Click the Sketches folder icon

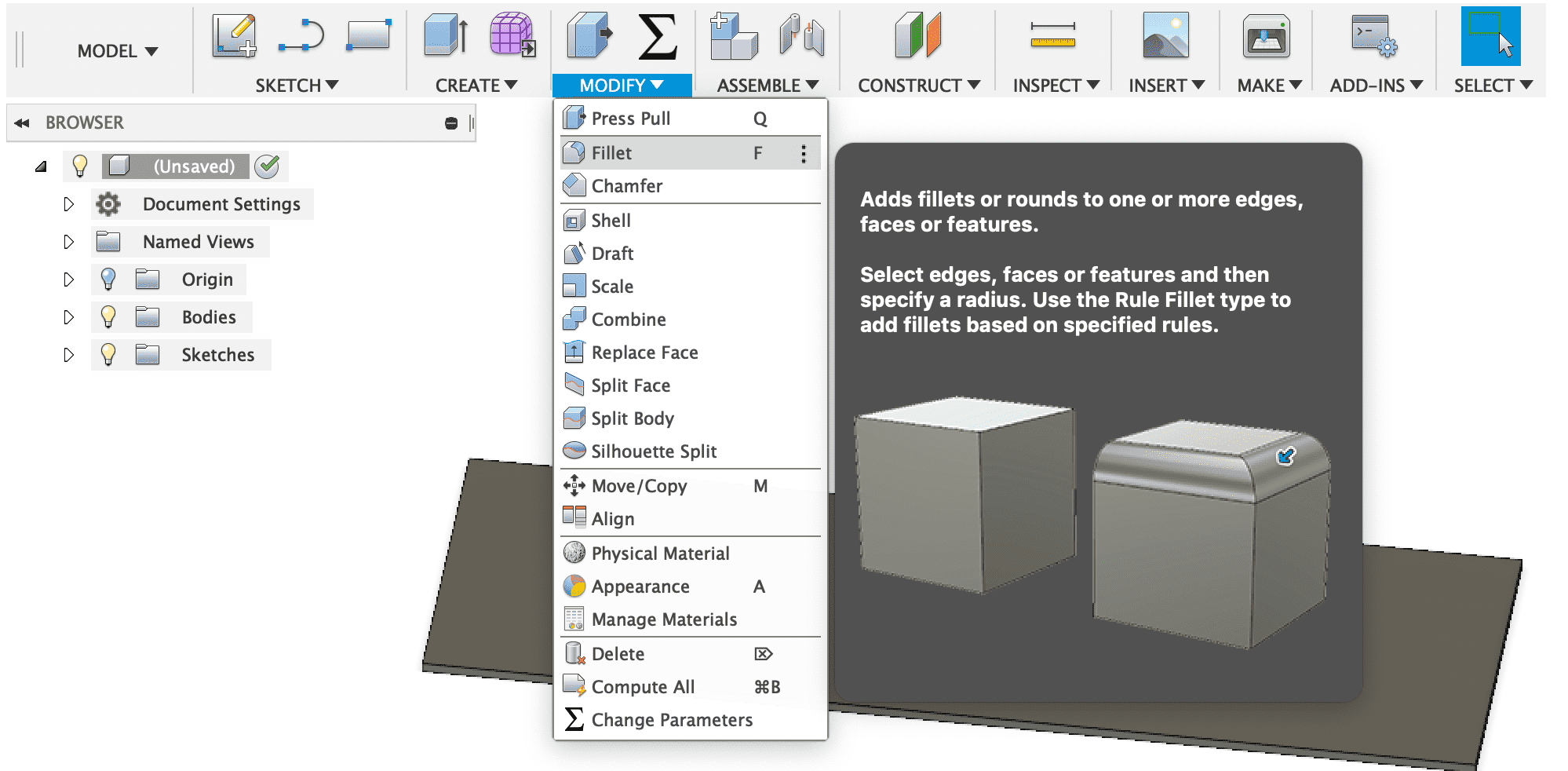pyautogui.click(x=148, y=355)
